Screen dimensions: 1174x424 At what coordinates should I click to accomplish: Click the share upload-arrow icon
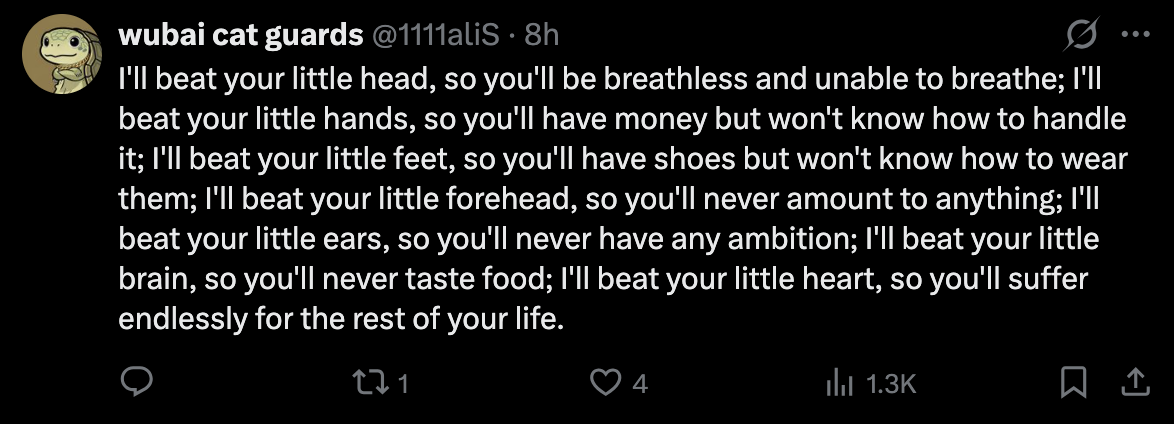(1135, 381)
